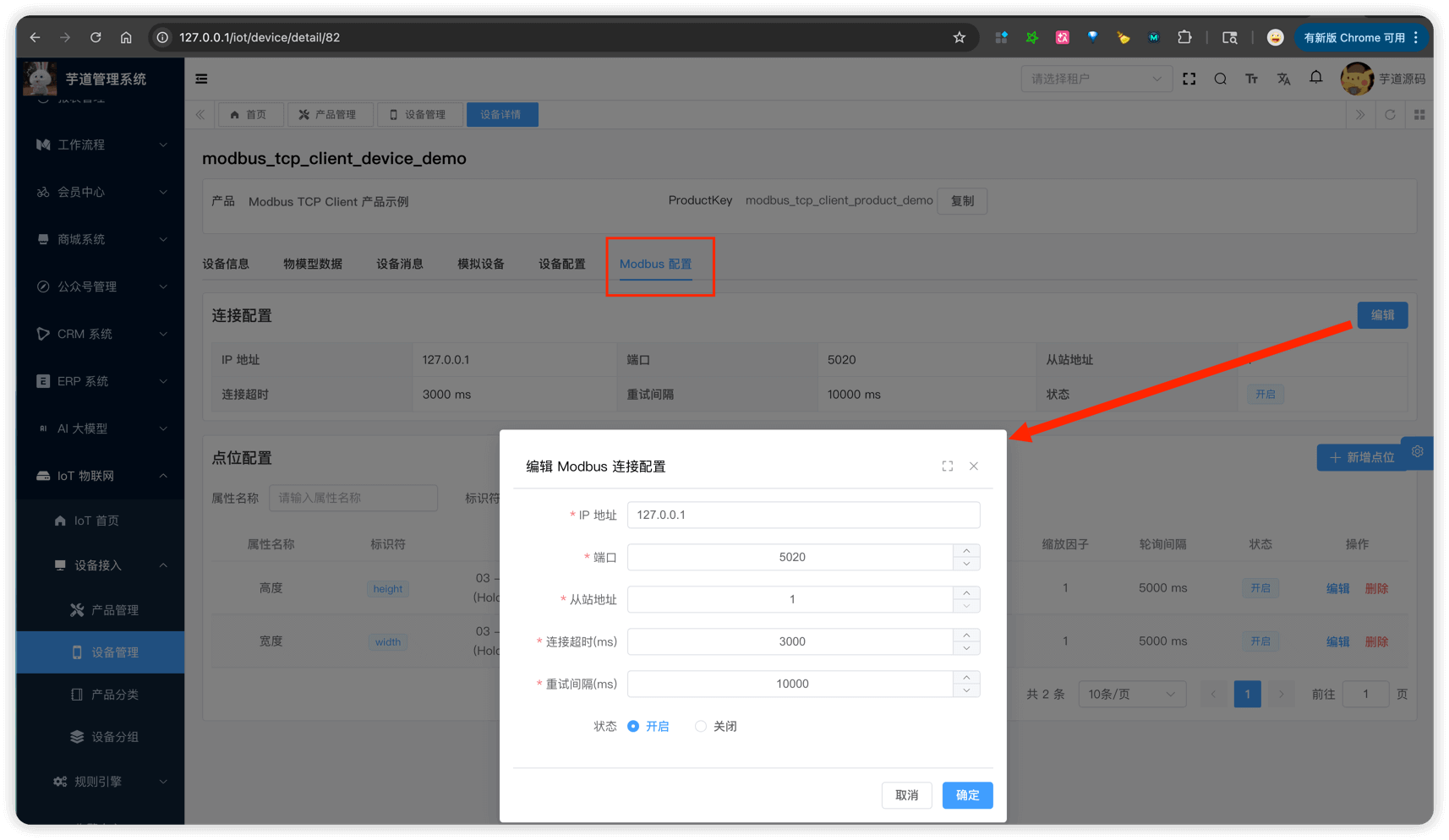Click the 取消 cancel button

[906, 795]
